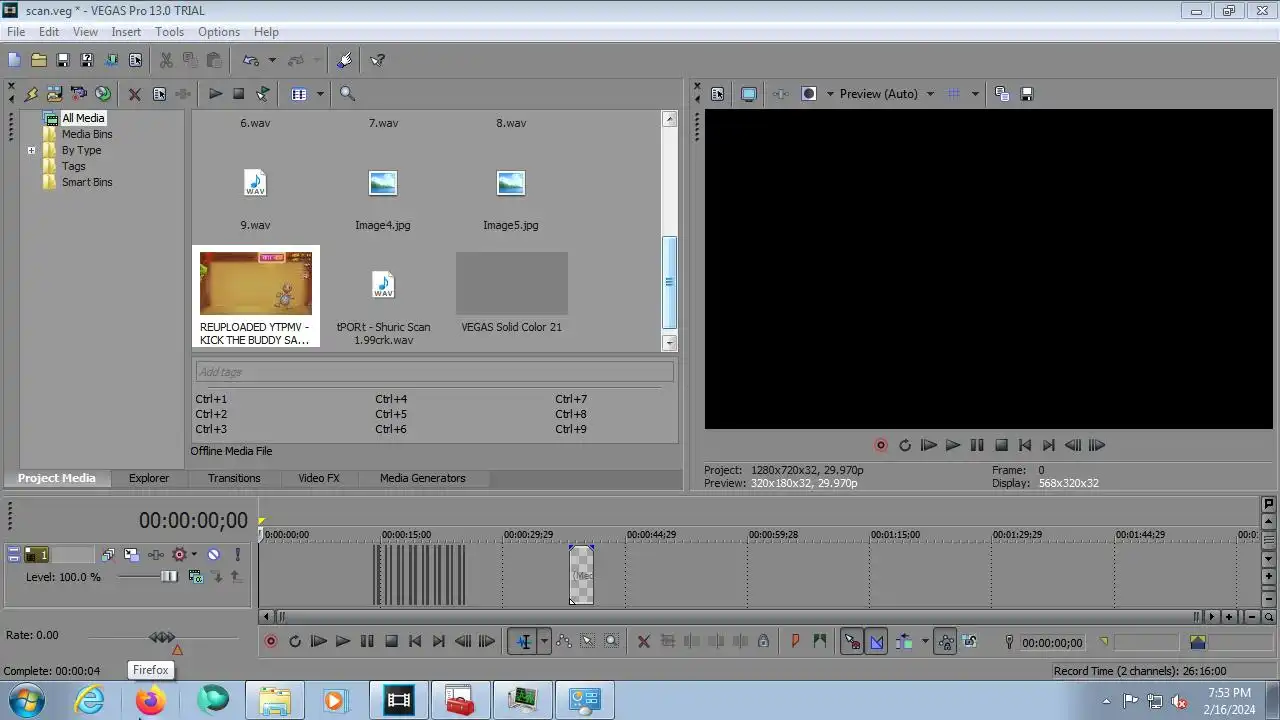Open media Properties icon in Project Media
Image resolution: width=1280 pixels, height=720 pixels.
pyautogui.click(x=159, y=94)
